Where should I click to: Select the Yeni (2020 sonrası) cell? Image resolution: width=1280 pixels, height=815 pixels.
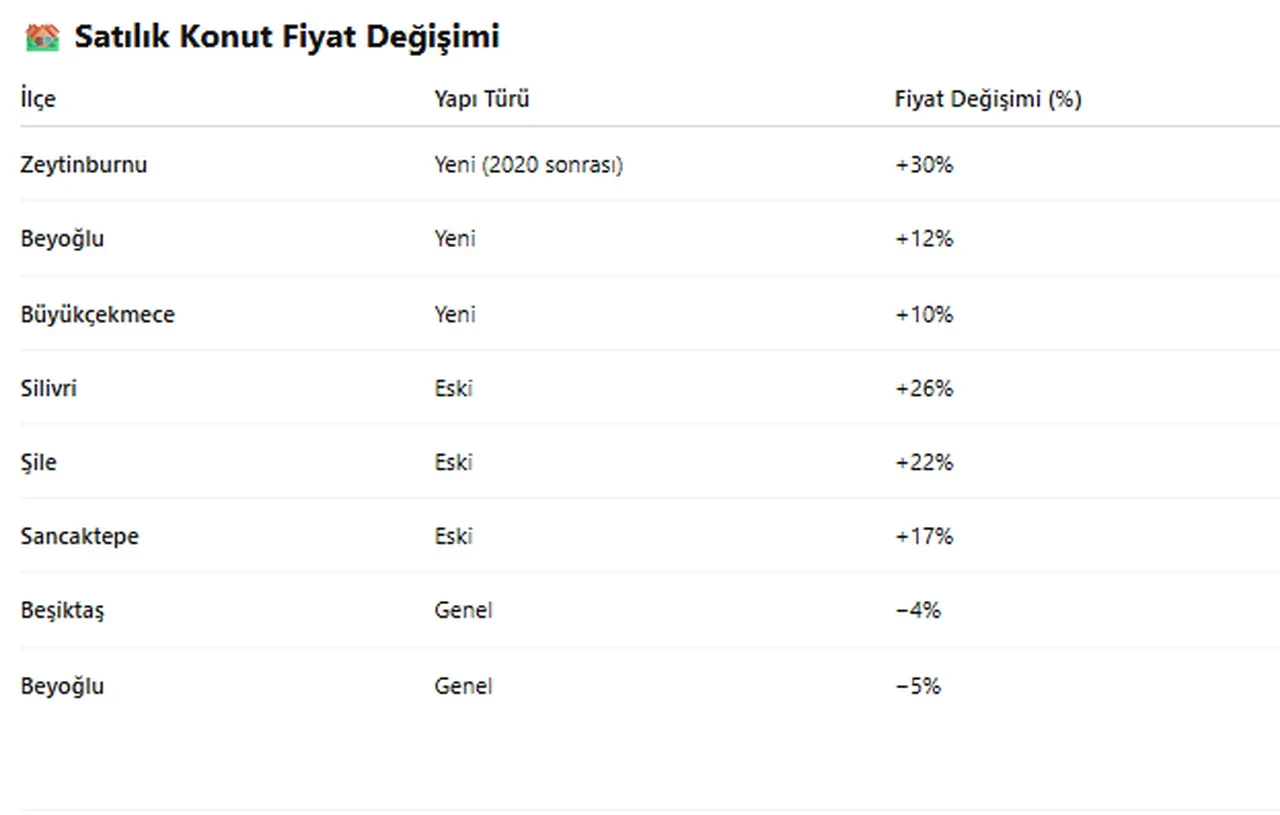tap(528, 165)
